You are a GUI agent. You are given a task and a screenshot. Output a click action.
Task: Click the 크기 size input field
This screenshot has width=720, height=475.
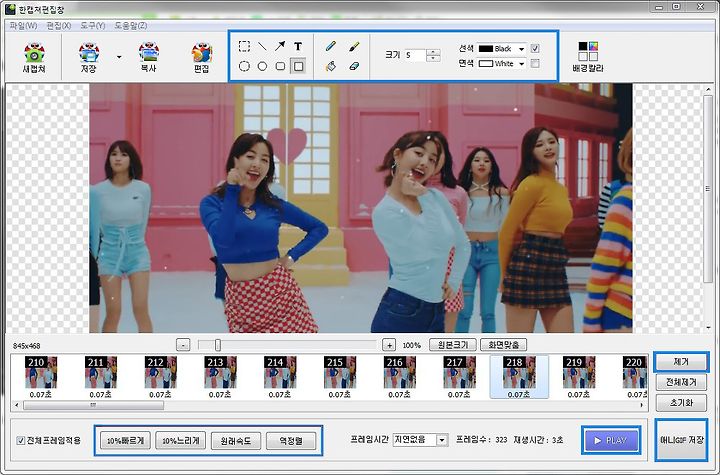point(415,55)
